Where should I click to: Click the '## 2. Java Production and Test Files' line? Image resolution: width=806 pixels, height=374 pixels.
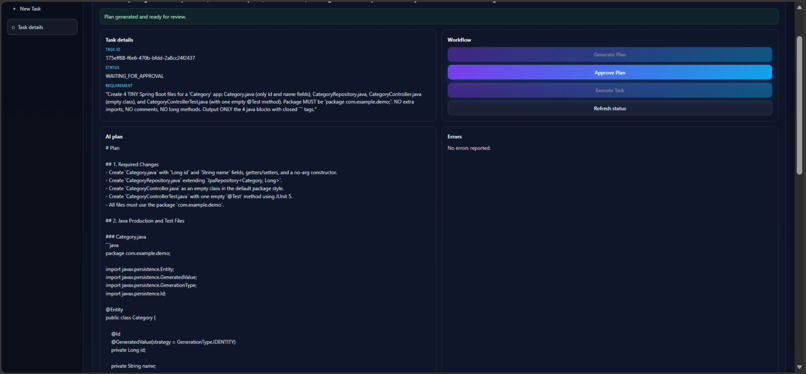click(145, 221)
